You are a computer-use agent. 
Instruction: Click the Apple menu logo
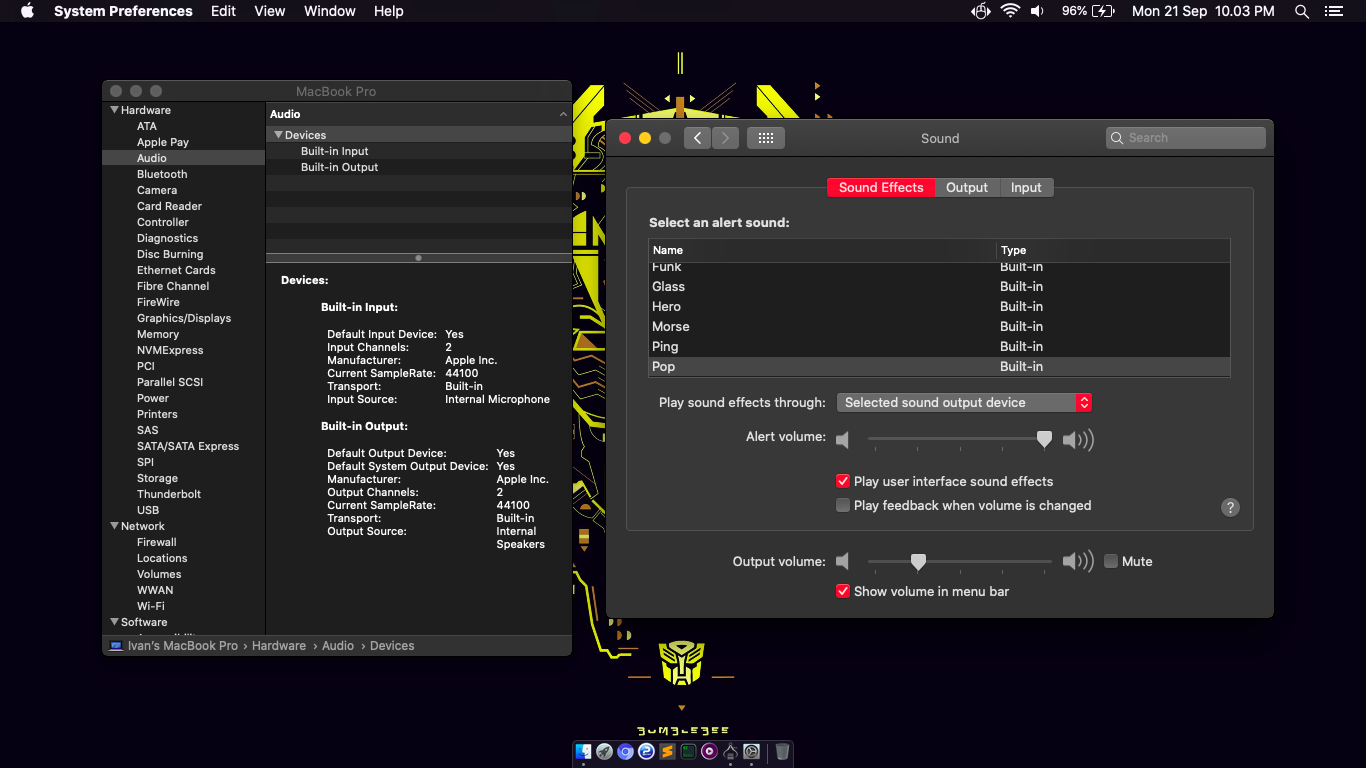(x=27, y=11)
